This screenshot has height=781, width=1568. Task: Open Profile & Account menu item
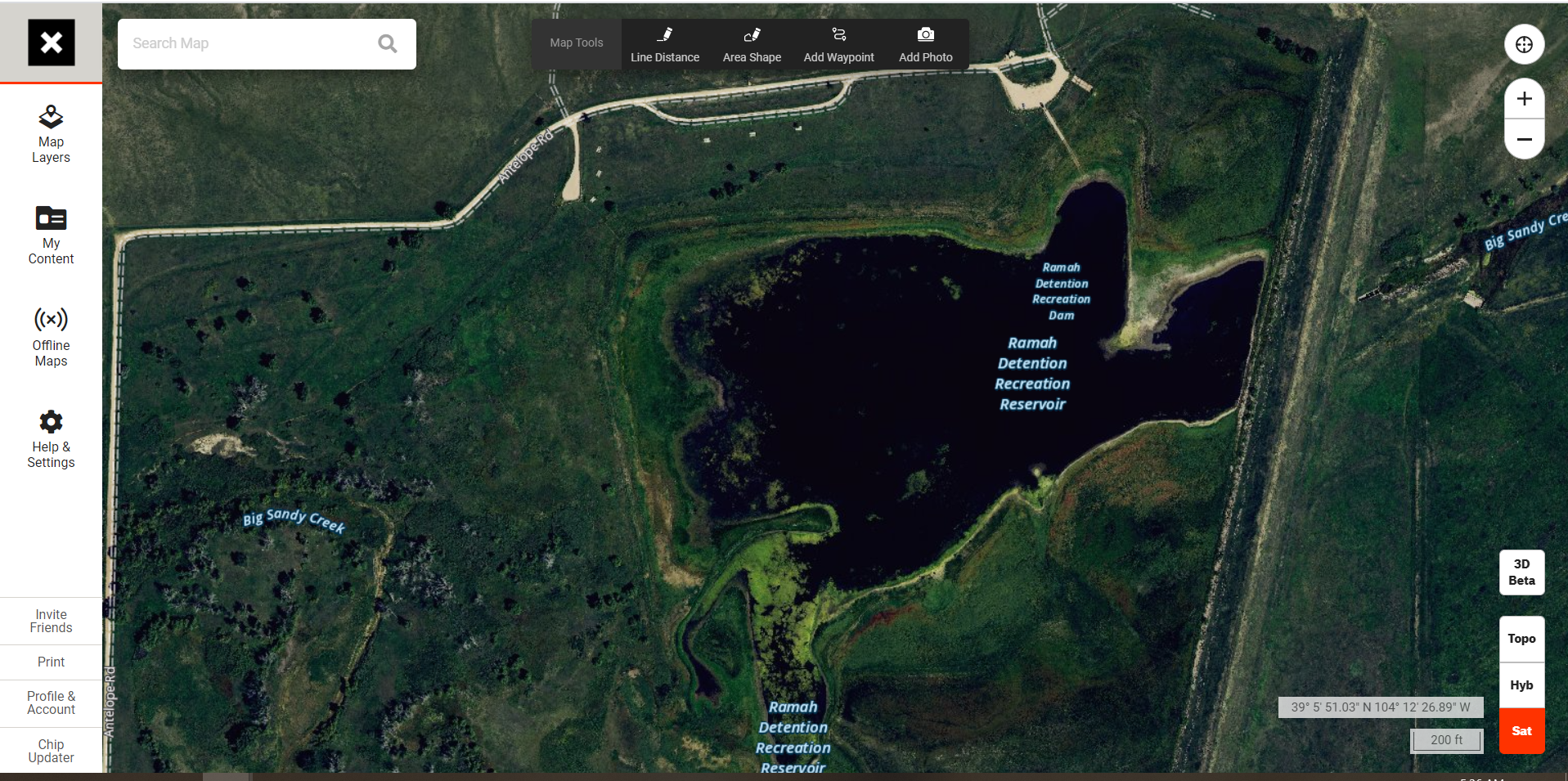(x=51, y=703)
